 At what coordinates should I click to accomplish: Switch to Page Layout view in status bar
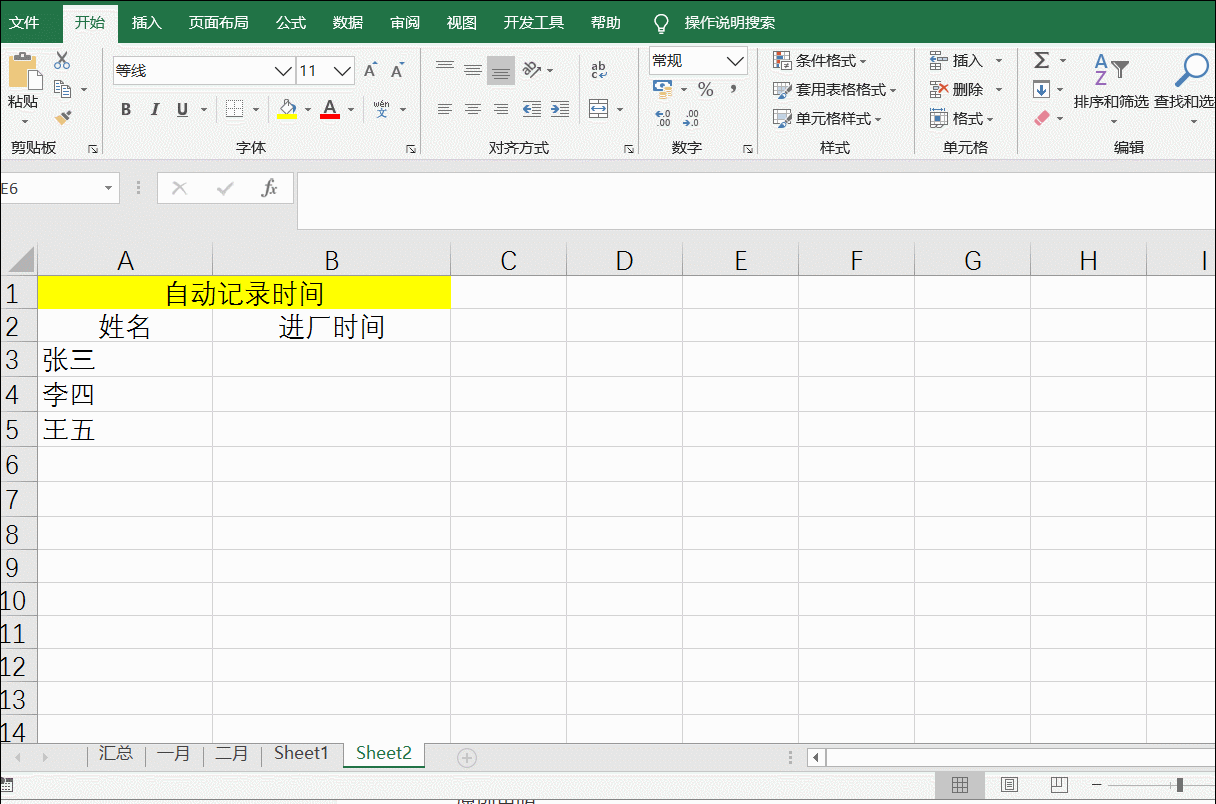pyautogui.click(x=1010, y=785)
